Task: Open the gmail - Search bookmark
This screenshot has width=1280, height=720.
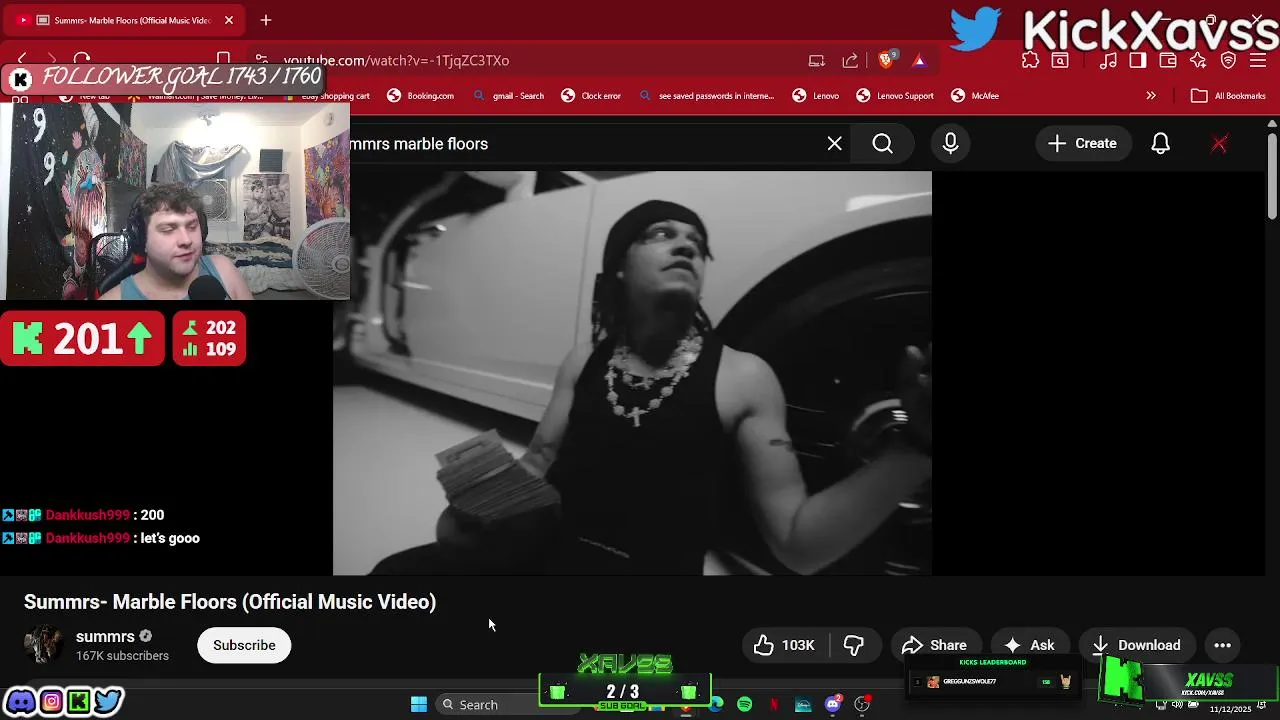Action: pyautogui.click(x=508, y=96)
